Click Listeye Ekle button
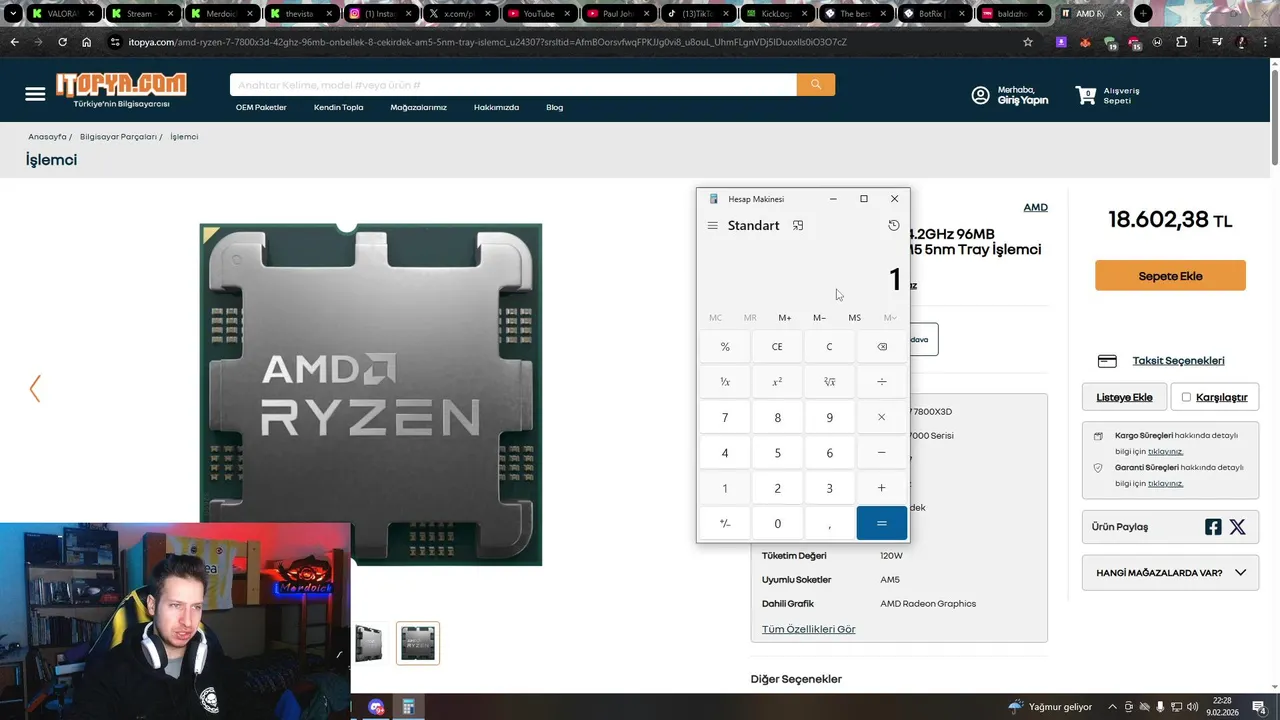Screen dimensions: 1280x720 point(1124,397)
